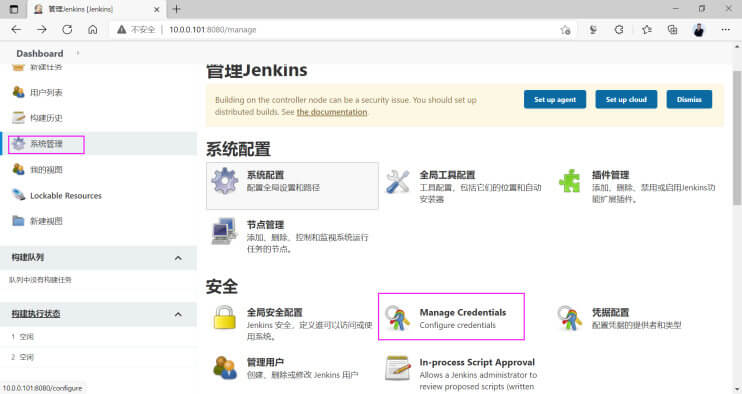Click the browser address bar URL
The width and height of the screenshot is (742, 394).
212,30
